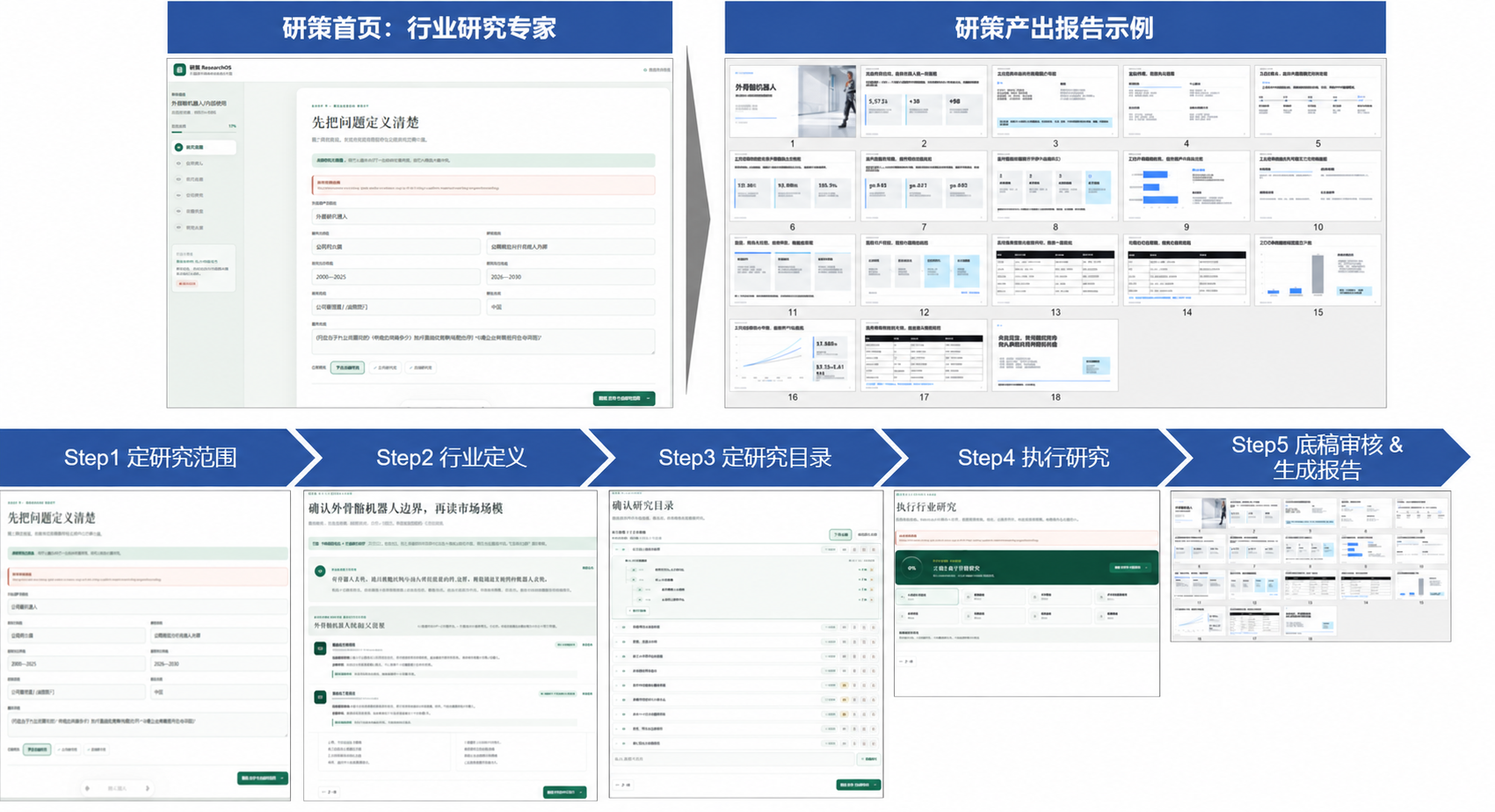Select the highlighted green chip in homepage form
This screenshot has width=1495, height=812.
[x=347, y=367]
